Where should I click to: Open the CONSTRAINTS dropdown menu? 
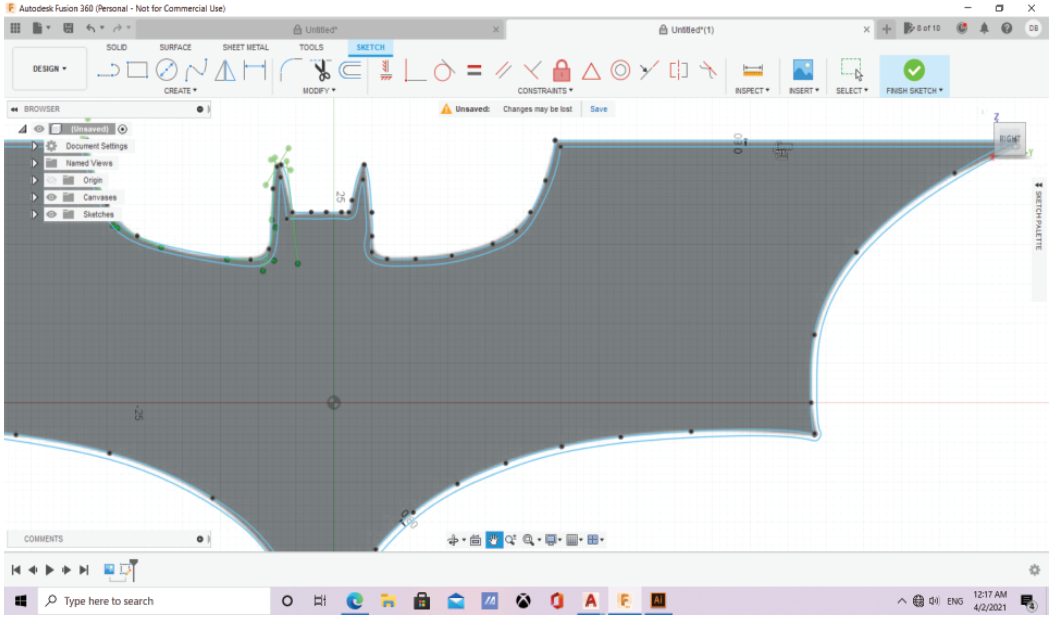545,91
